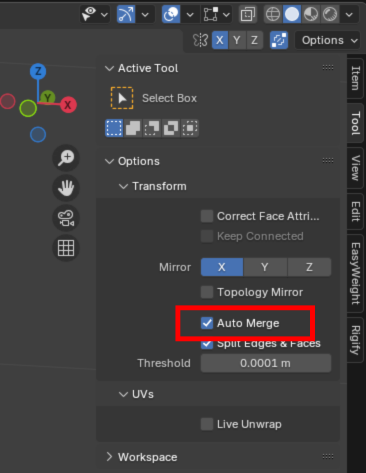Open the Rigify sidebar tab
This screenshot has height=473, width=366.
coord(356,340)
